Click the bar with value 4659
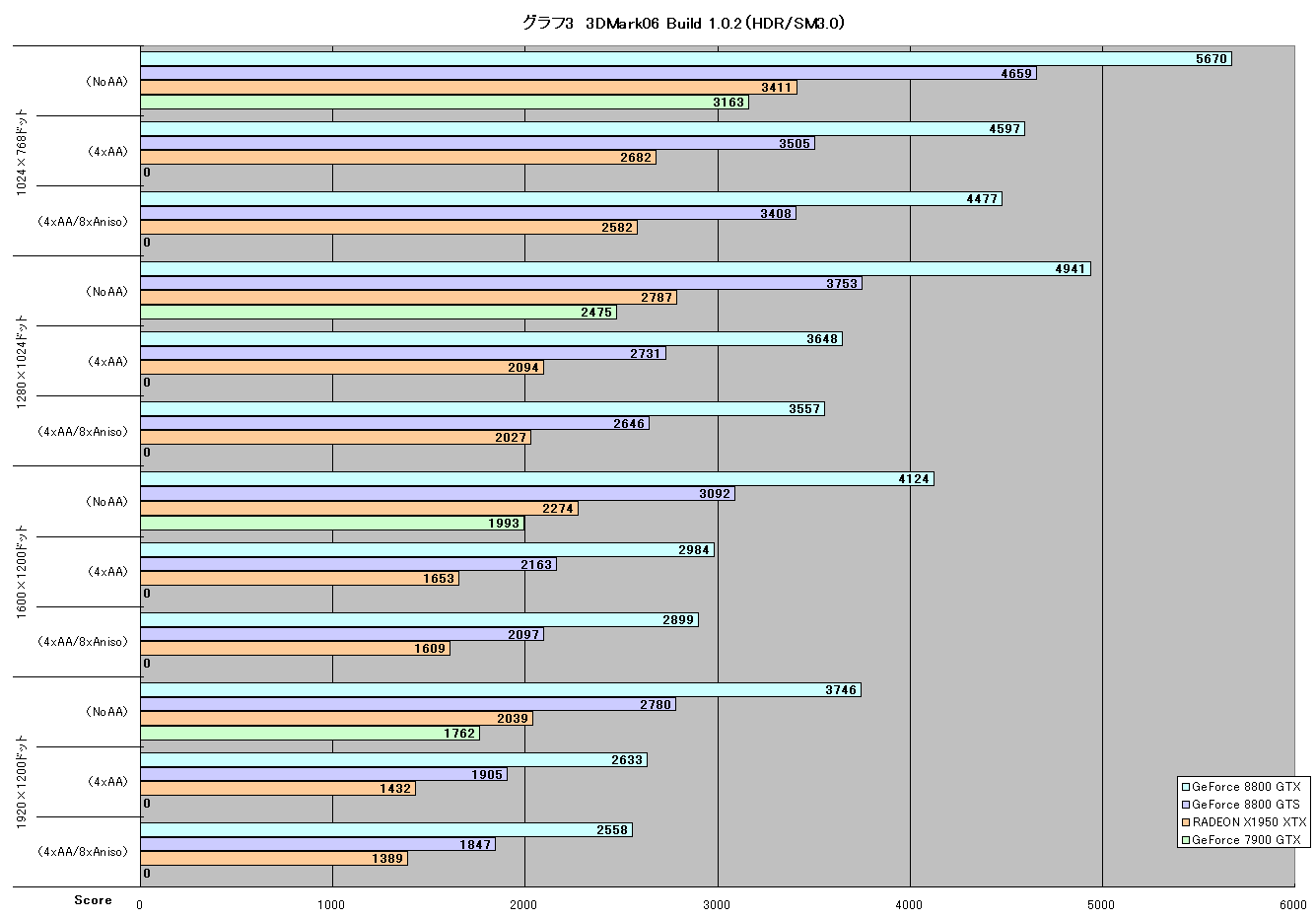 pos(589,73)
